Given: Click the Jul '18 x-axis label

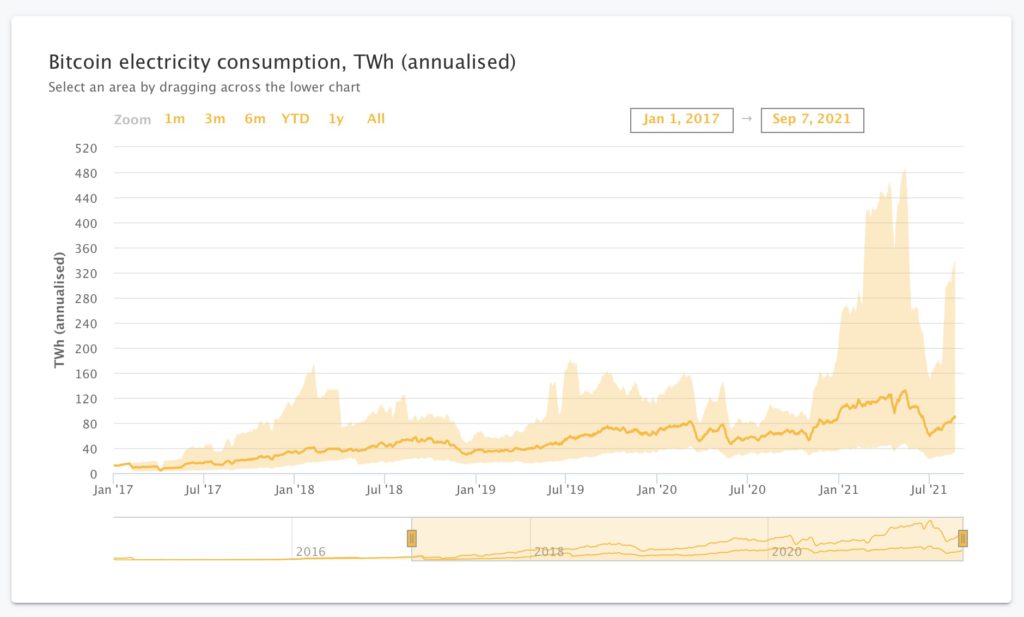Looking at the screenshot, I should [x=384, y=490].
